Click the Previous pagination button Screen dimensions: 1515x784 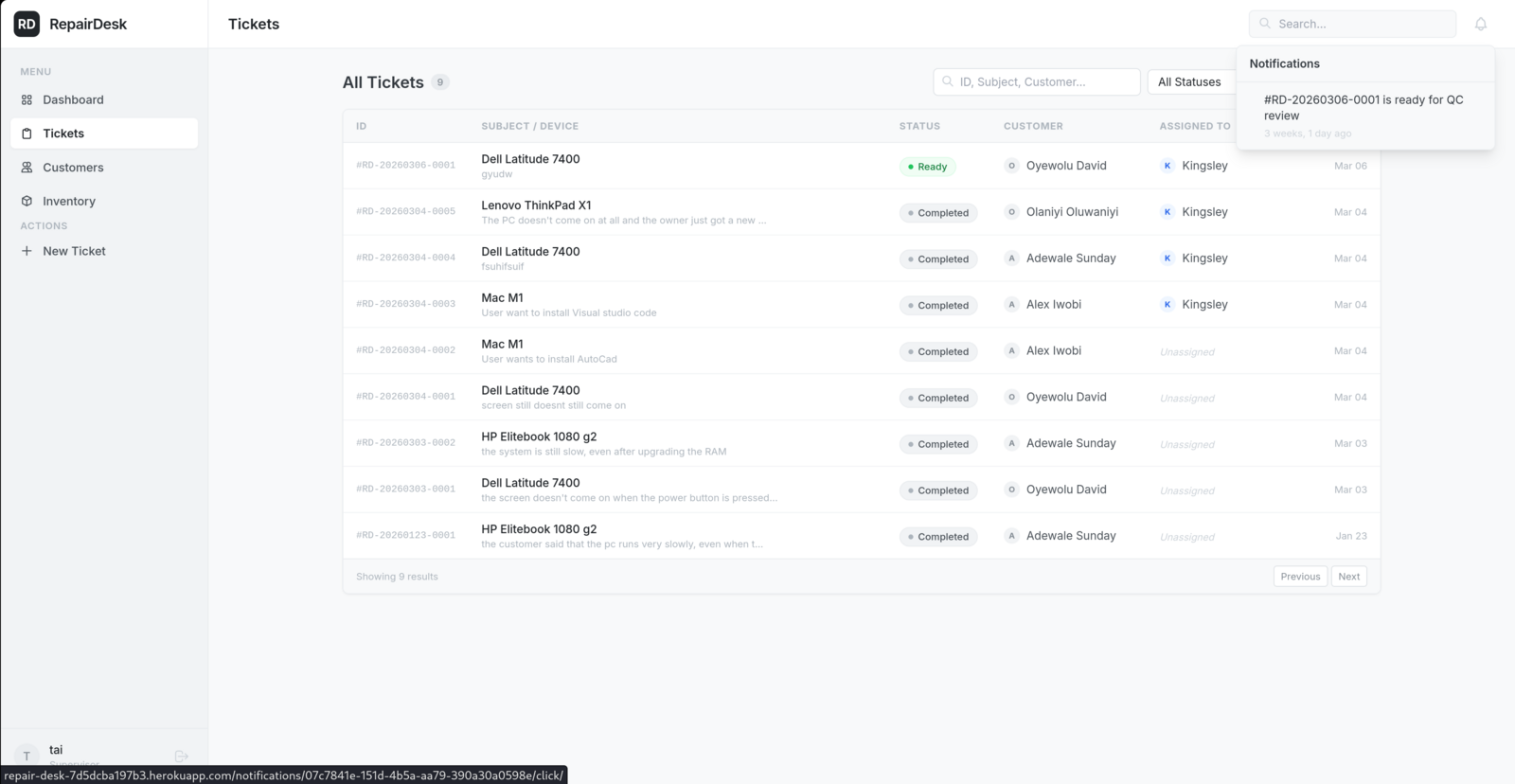pos(1299,577)
